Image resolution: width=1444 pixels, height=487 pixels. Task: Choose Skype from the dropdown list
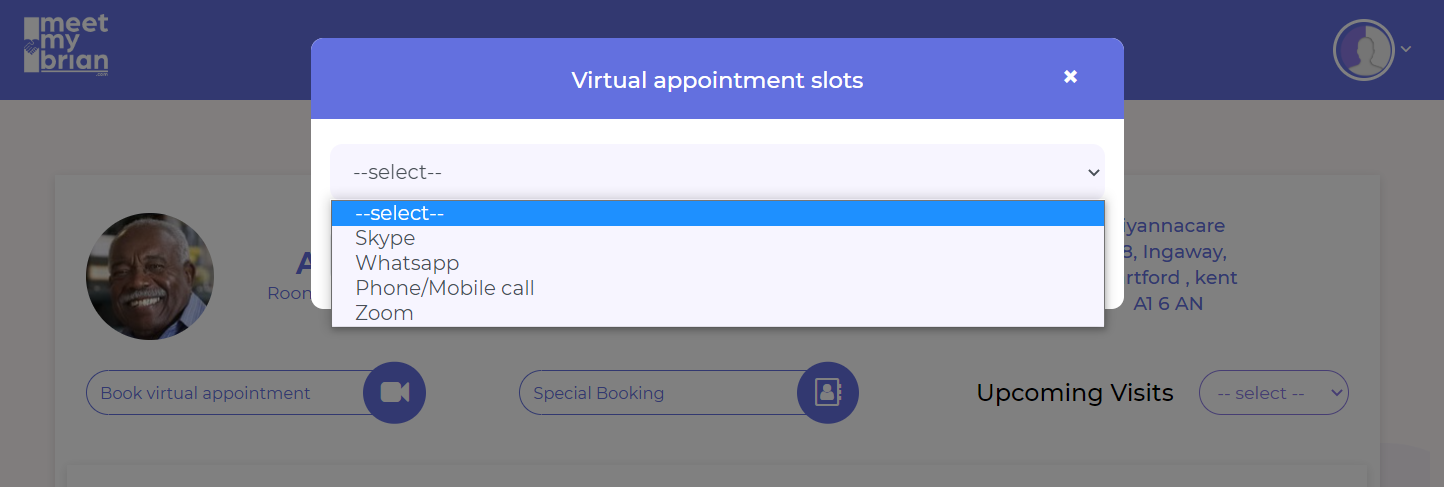(x=385, y=238)
